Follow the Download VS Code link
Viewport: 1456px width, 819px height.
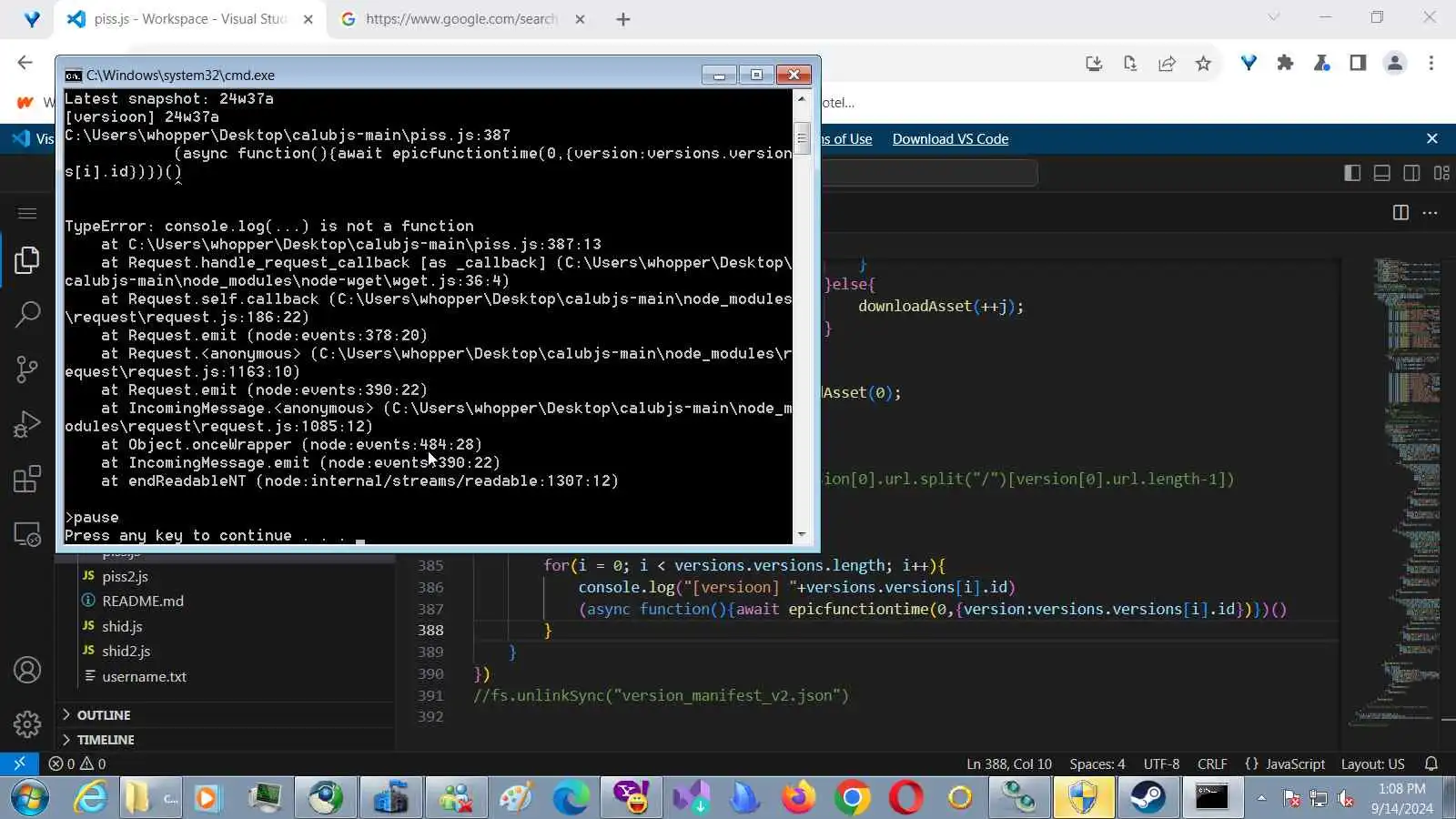(x=950, y=139)
